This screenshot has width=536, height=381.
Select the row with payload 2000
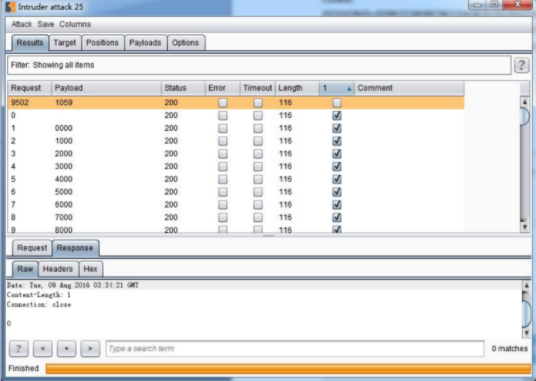(236, 154)
